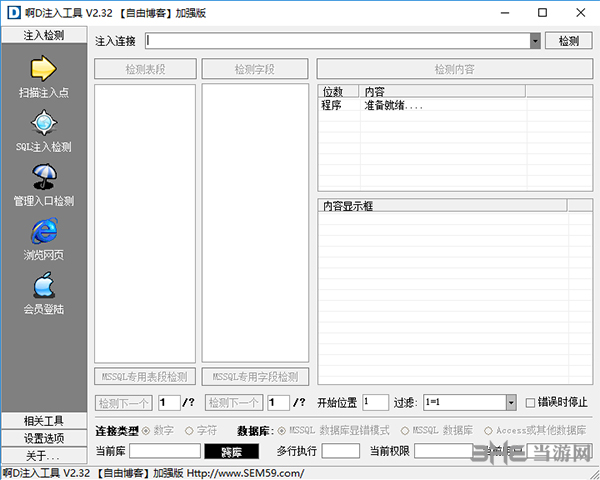Screen dimensions: 600x480
Task: Click the 当前库 text field
Action: coord(165,451)
